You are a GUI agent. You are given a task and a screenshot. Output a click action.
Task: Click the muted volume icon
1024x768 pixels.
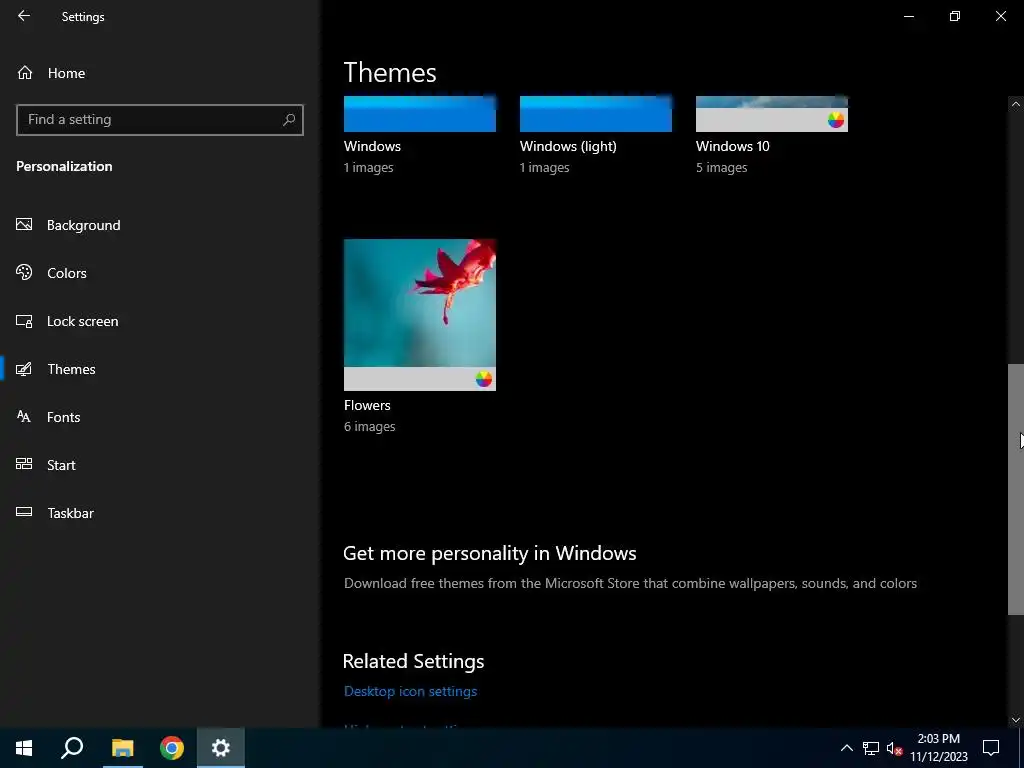(894, 748)
